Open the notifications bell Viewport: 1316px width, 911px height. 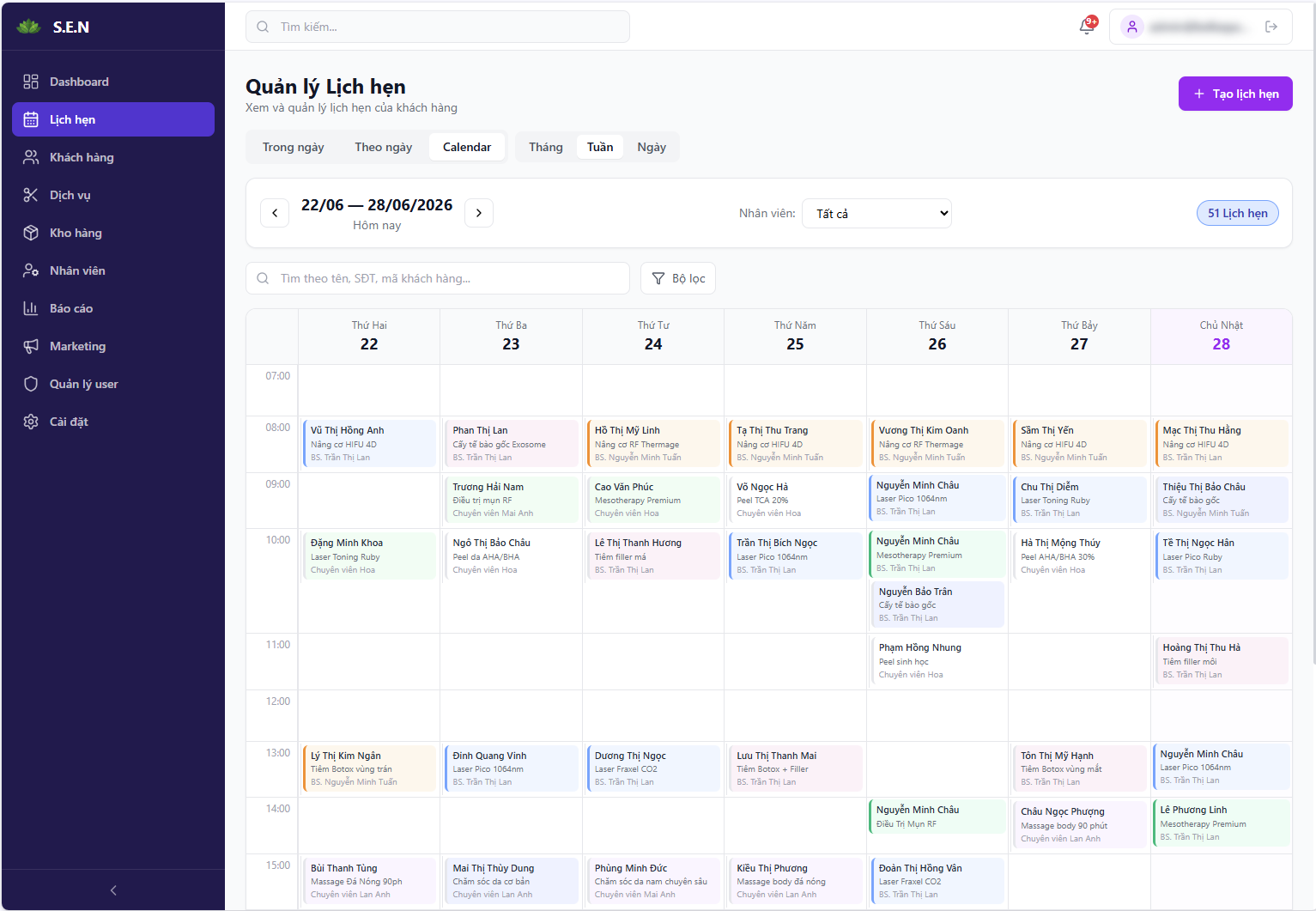pos(1087,27)
